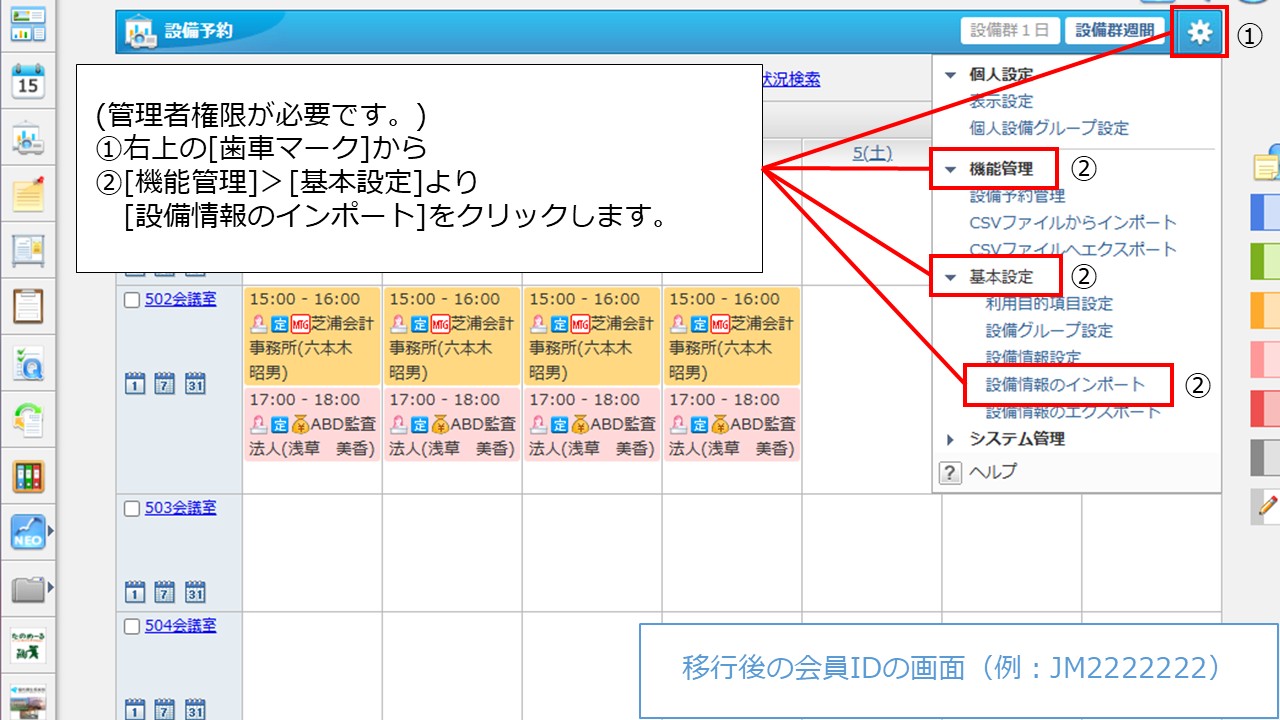The image size is (1280, 720).
Task: Open the facility chart icon below the calendar
Action: coord(28,139)
